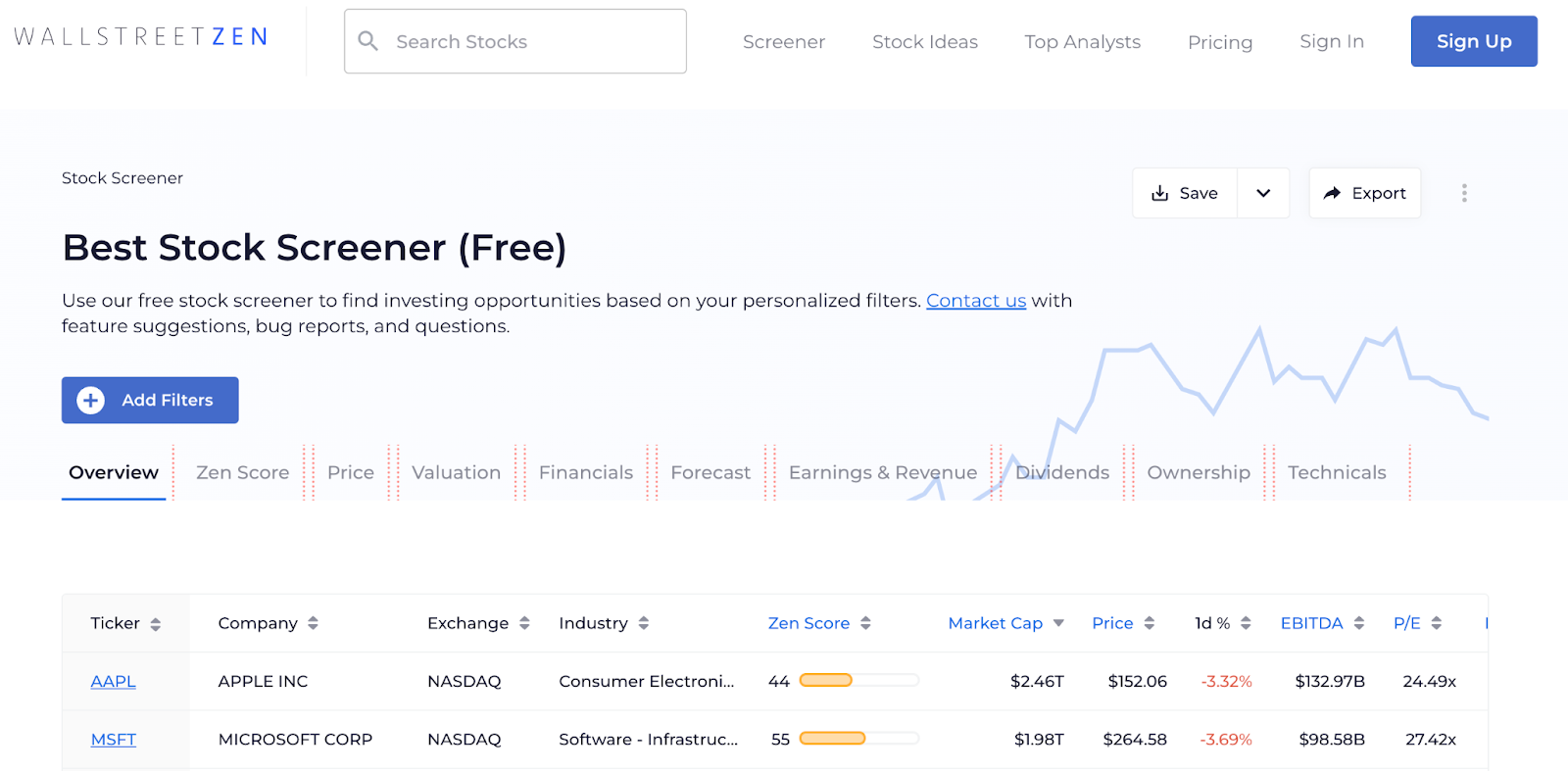Toggle Market Cap sort arrow

click(1058, 623)
